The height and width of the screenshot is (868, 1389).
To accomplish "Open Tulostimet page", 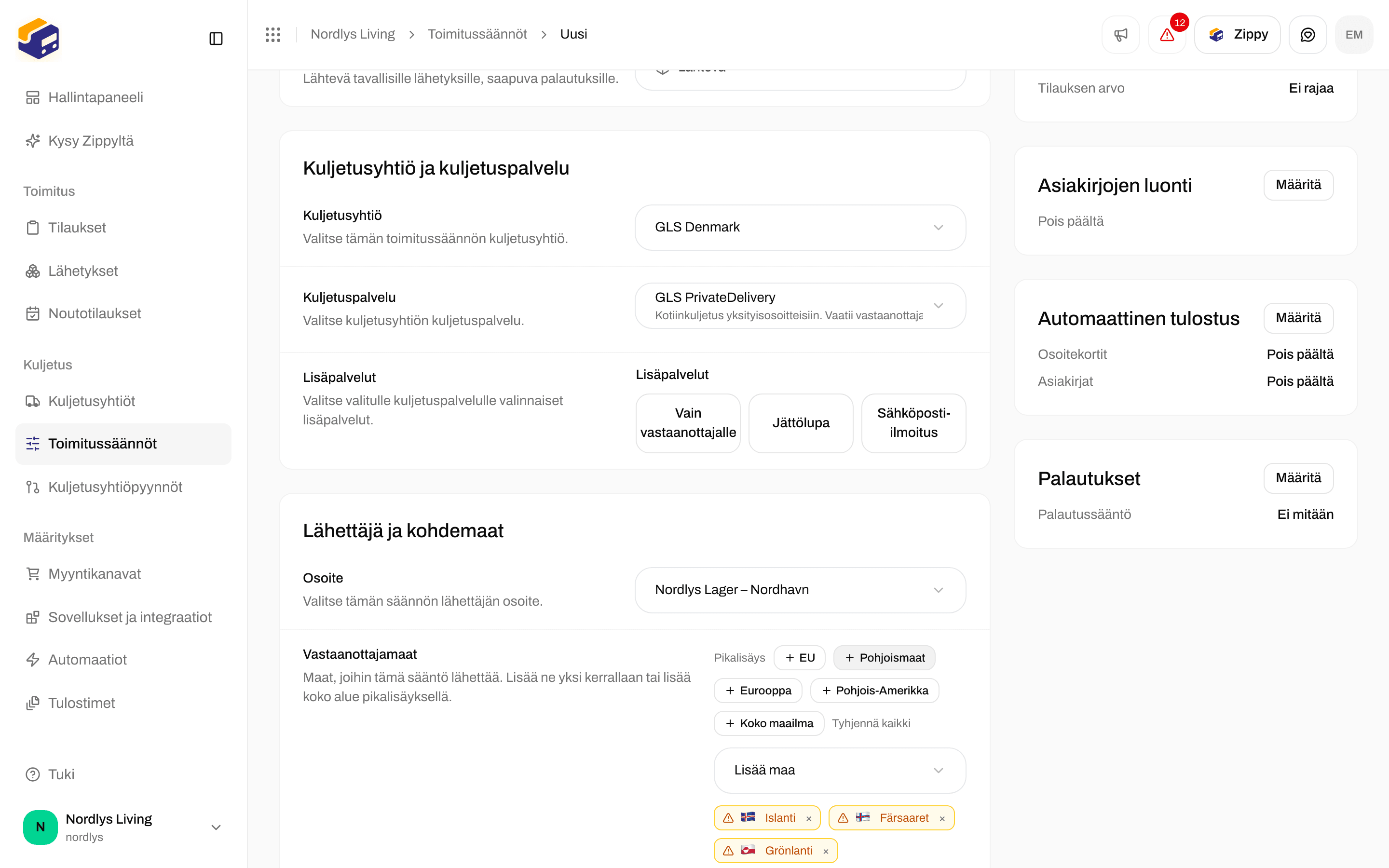I will [123, 703].
